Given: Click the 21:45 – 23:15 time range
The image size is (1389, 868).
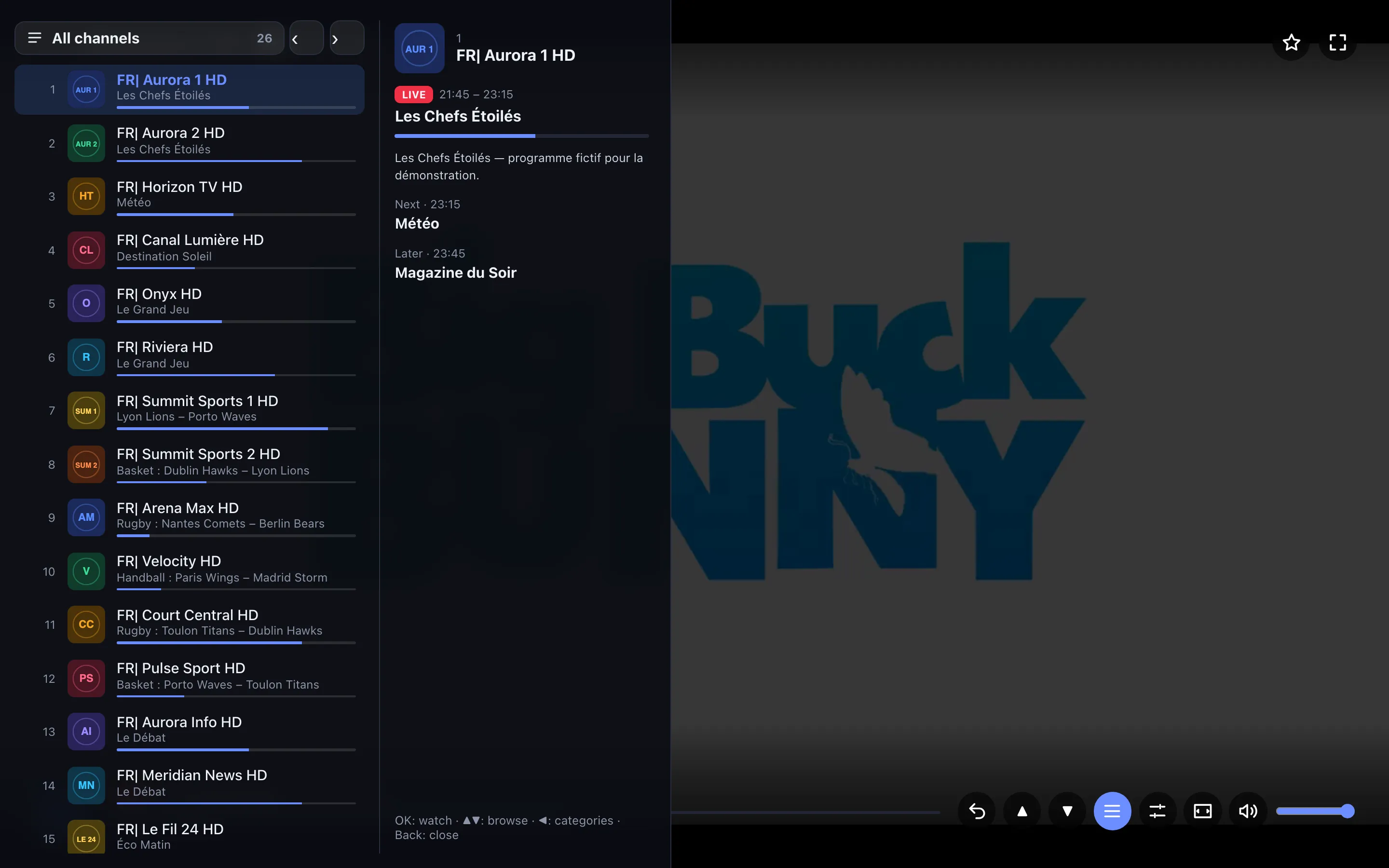Looking at the screenshot, I should [476, 94].
